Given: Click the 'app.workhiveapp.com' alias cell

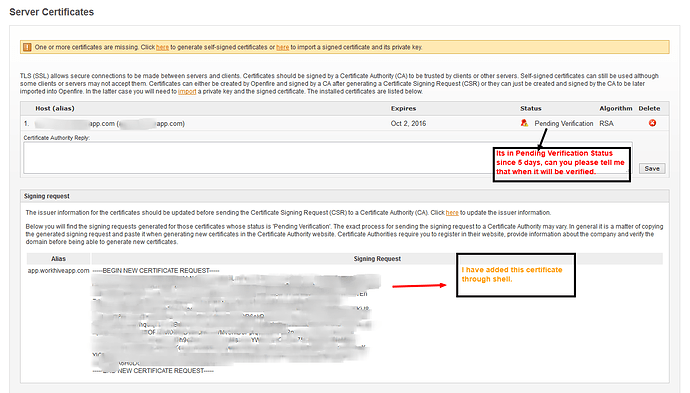Looking at the screenshot, I should [x=59, y=271].
